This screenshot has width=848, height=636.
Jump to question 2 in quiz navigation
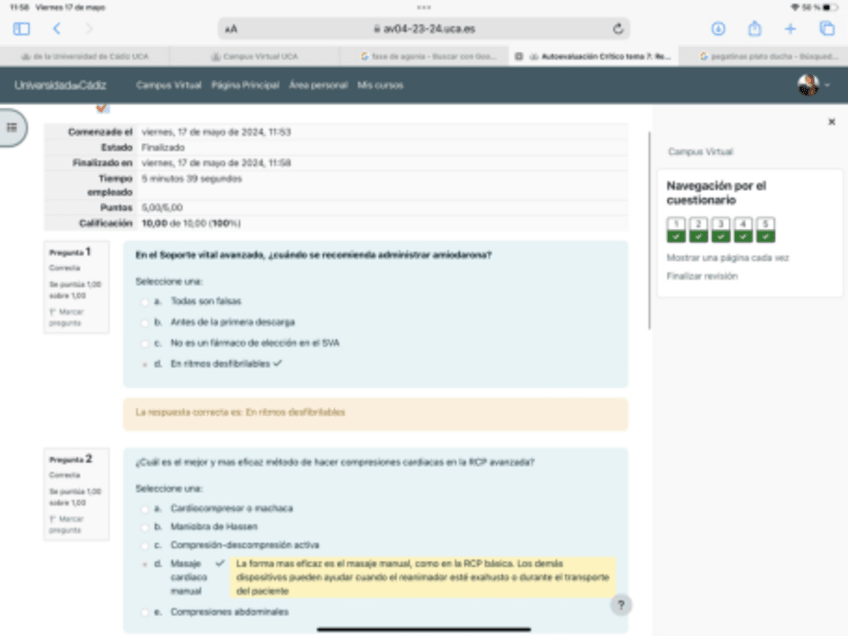coord(698,230)
